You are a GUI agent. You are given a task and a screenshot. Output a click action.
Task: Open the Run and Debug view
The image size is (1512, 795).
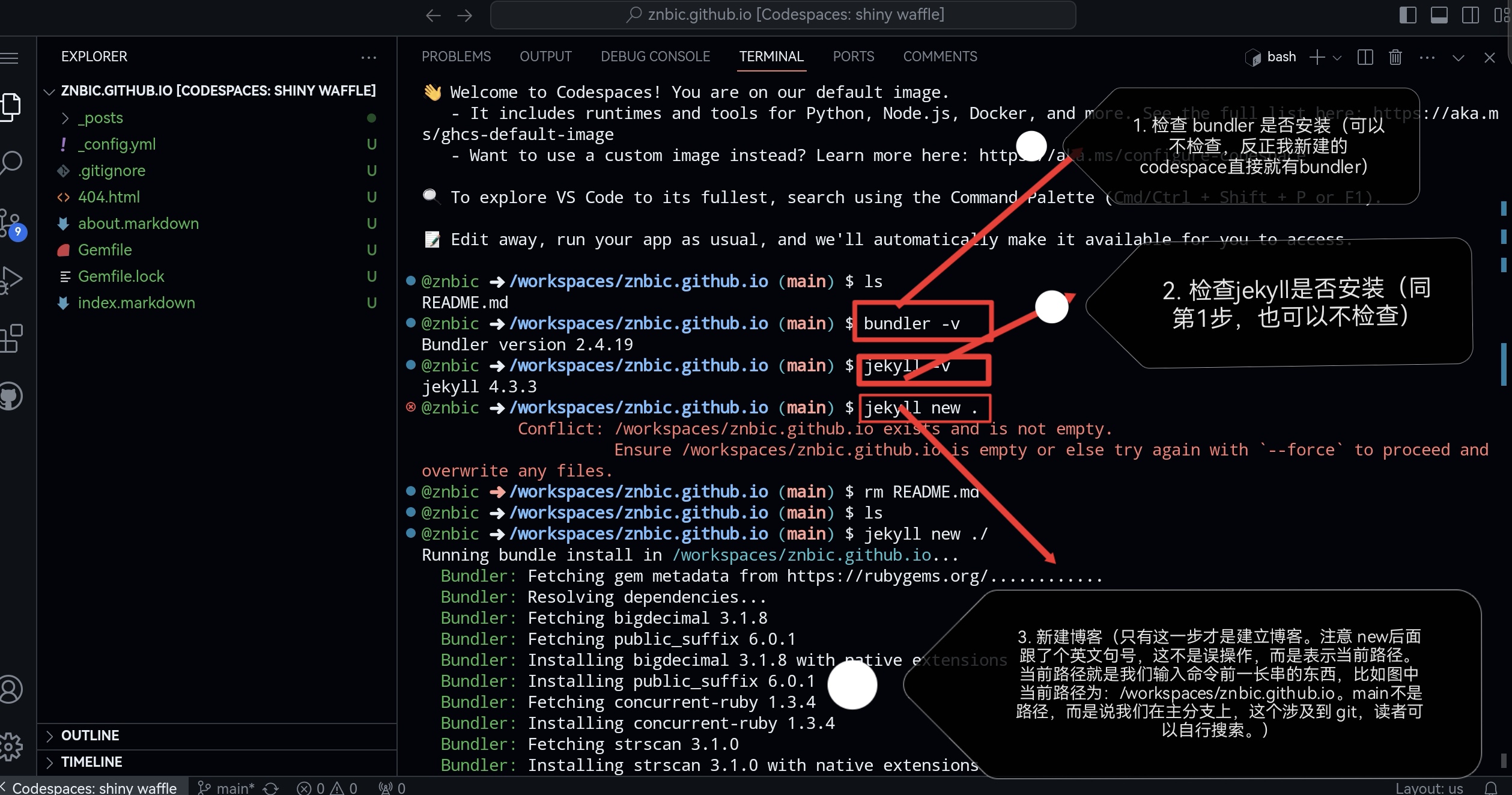[11, 279]
